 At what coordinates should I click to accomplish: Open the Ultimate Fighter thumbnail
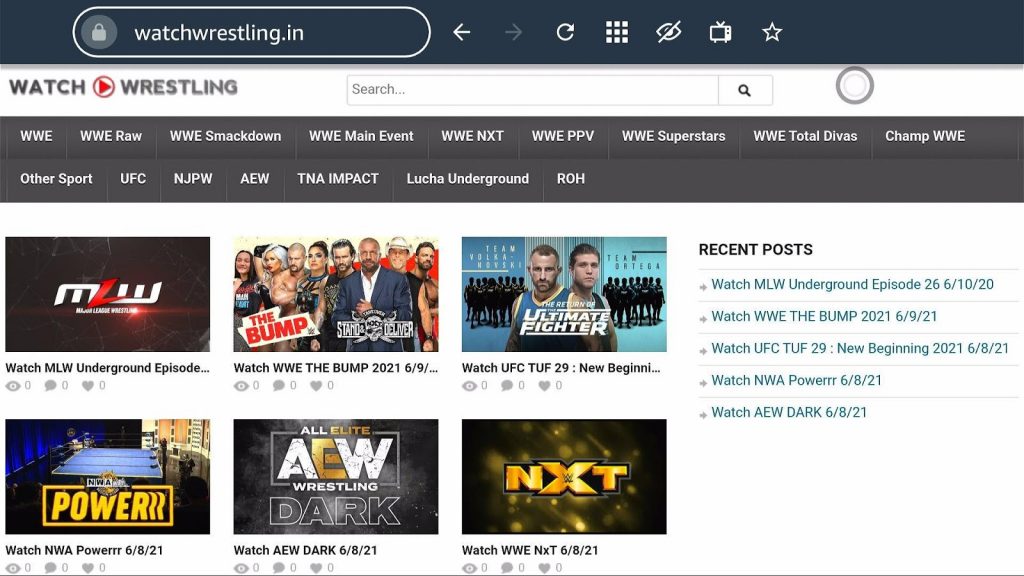(x=564, y=295)
